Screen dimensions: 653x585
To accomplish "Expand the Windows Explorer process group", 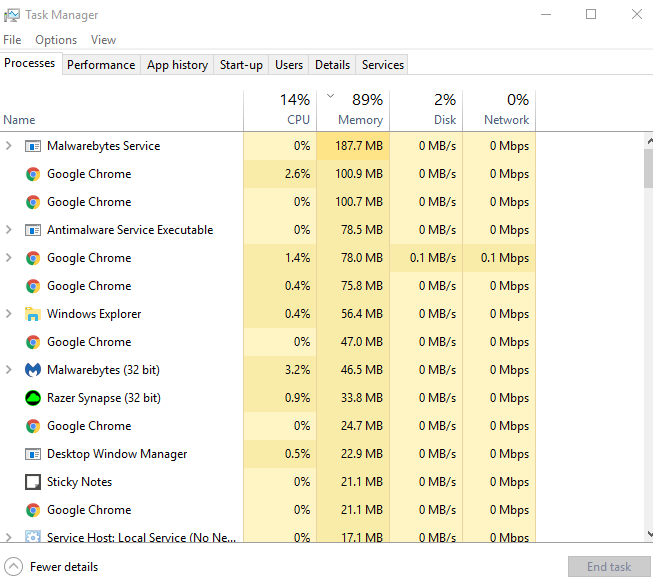I will click(x=9, y=314).
